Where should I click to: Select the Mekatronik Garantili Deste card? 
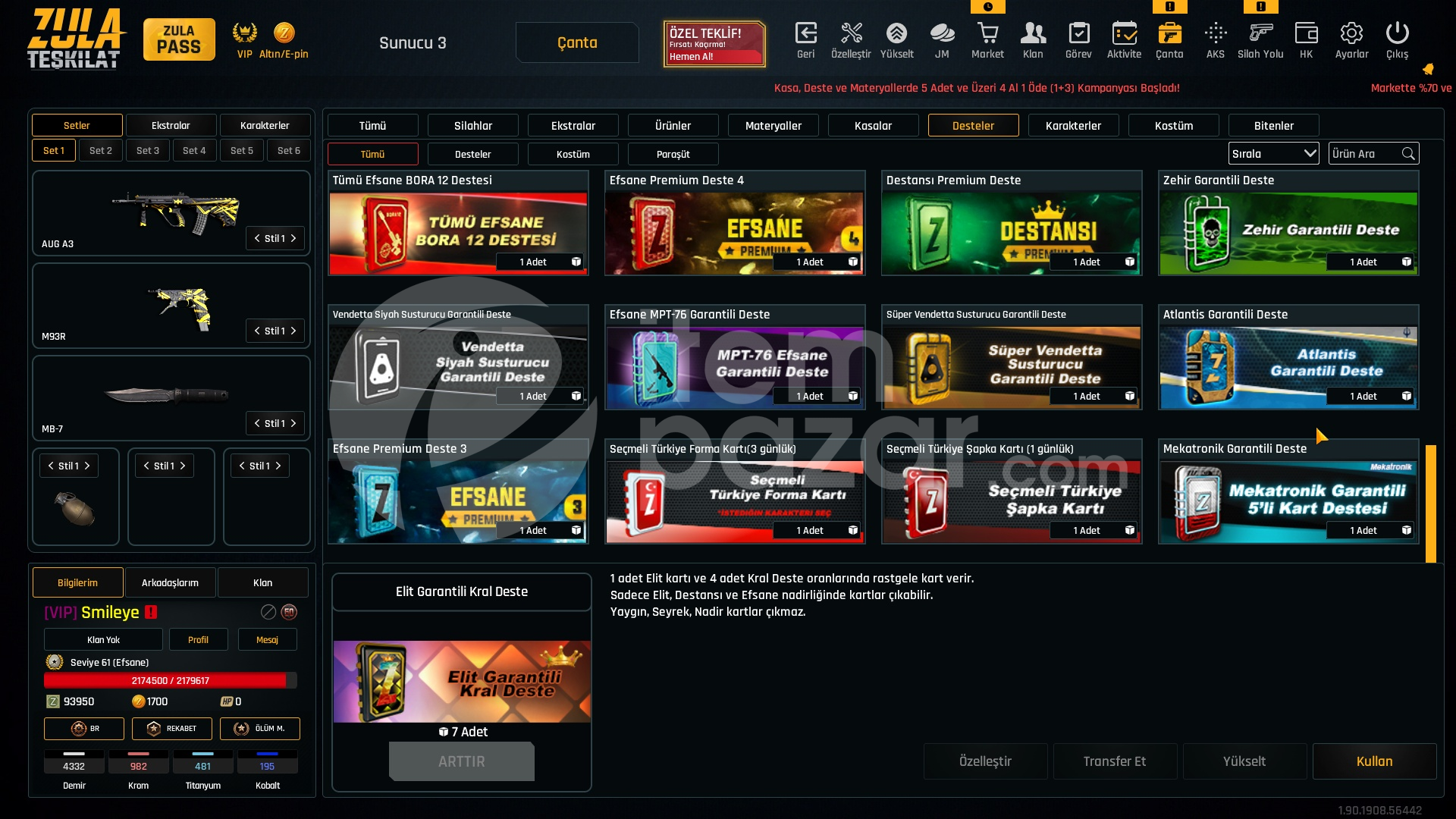point(1288,491)
